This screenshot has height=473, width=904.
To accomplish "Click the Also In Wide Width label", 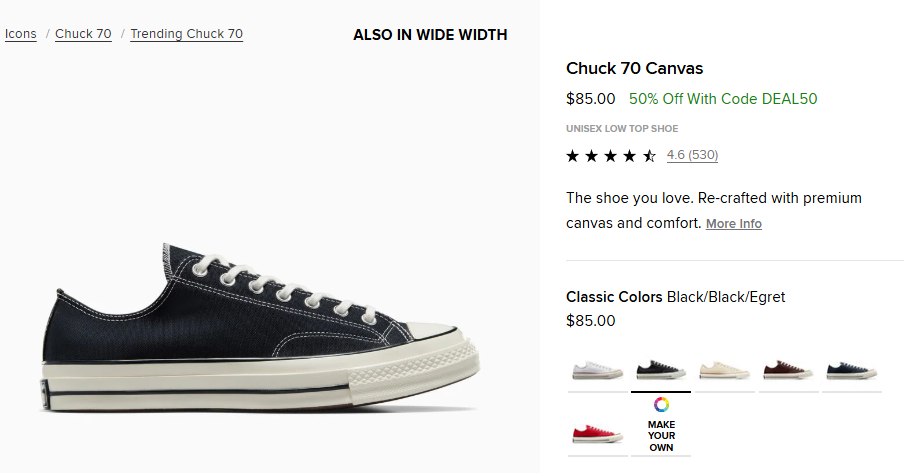I will coord(430,35).
